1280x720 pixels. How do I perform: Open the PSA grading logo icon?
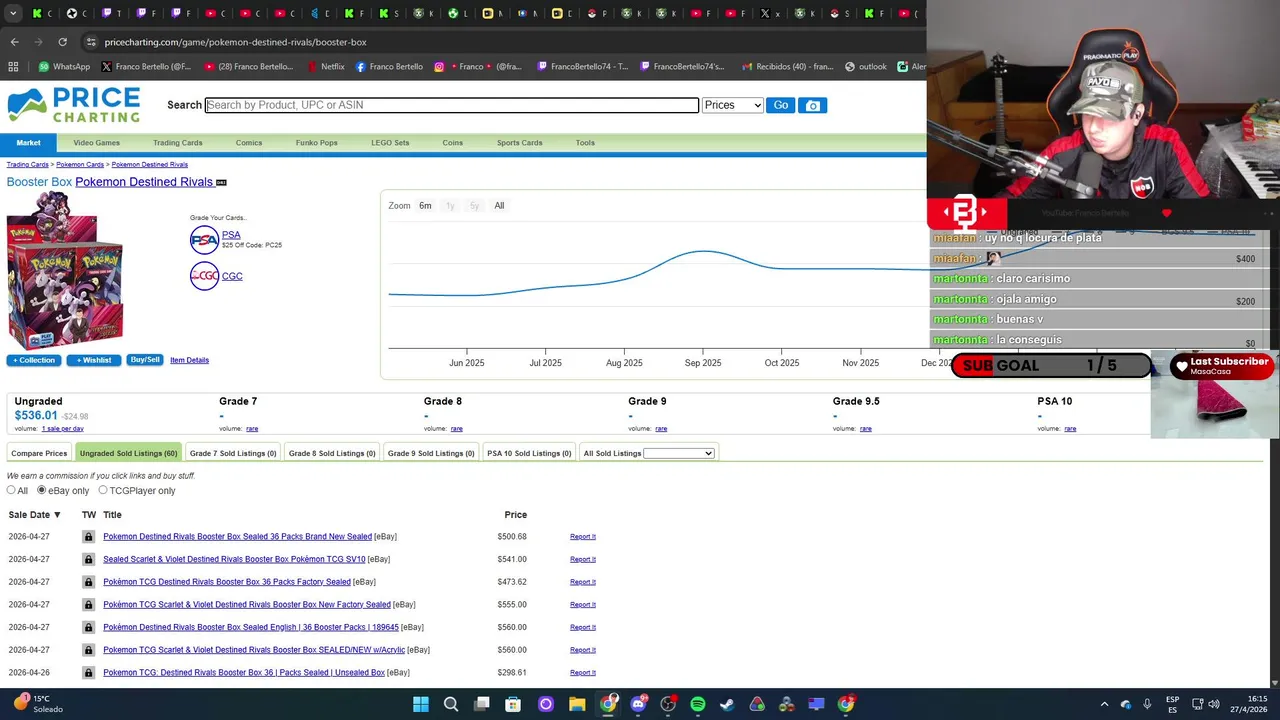(x=204, y=240)
